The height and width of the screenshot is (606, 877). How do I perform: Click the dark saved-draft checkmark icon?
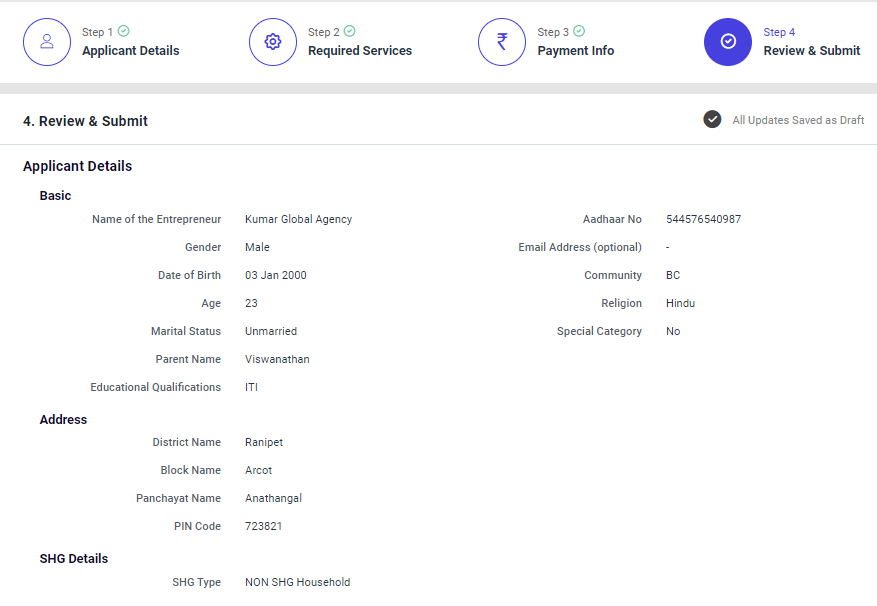[x=712, y=120]
